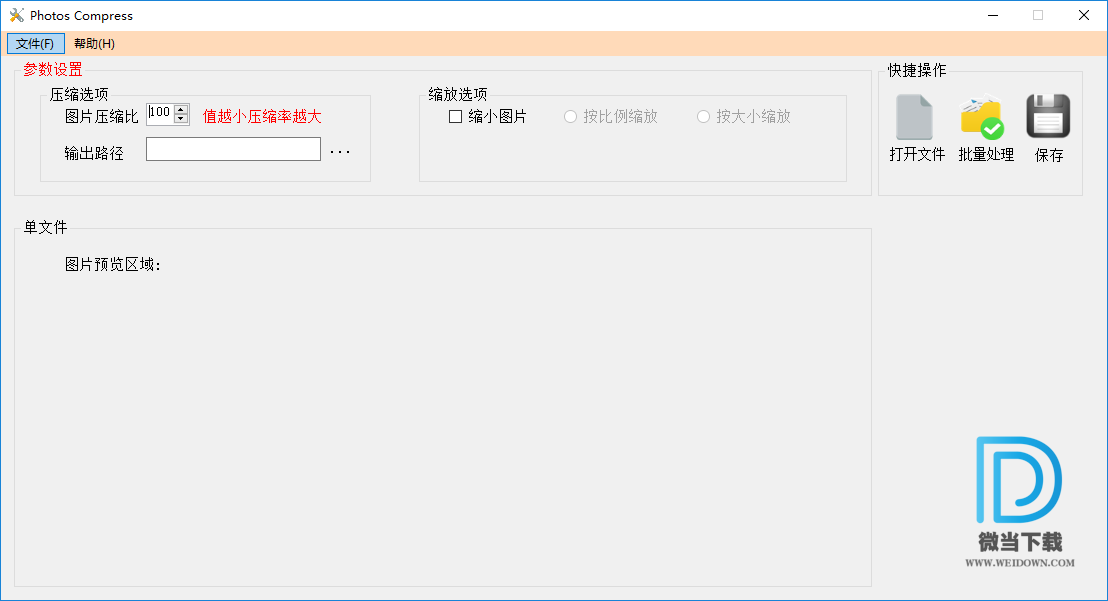Open the 文件(F) menu
Viewport: 1108px width, 601px height.
[x=35, y=44]
